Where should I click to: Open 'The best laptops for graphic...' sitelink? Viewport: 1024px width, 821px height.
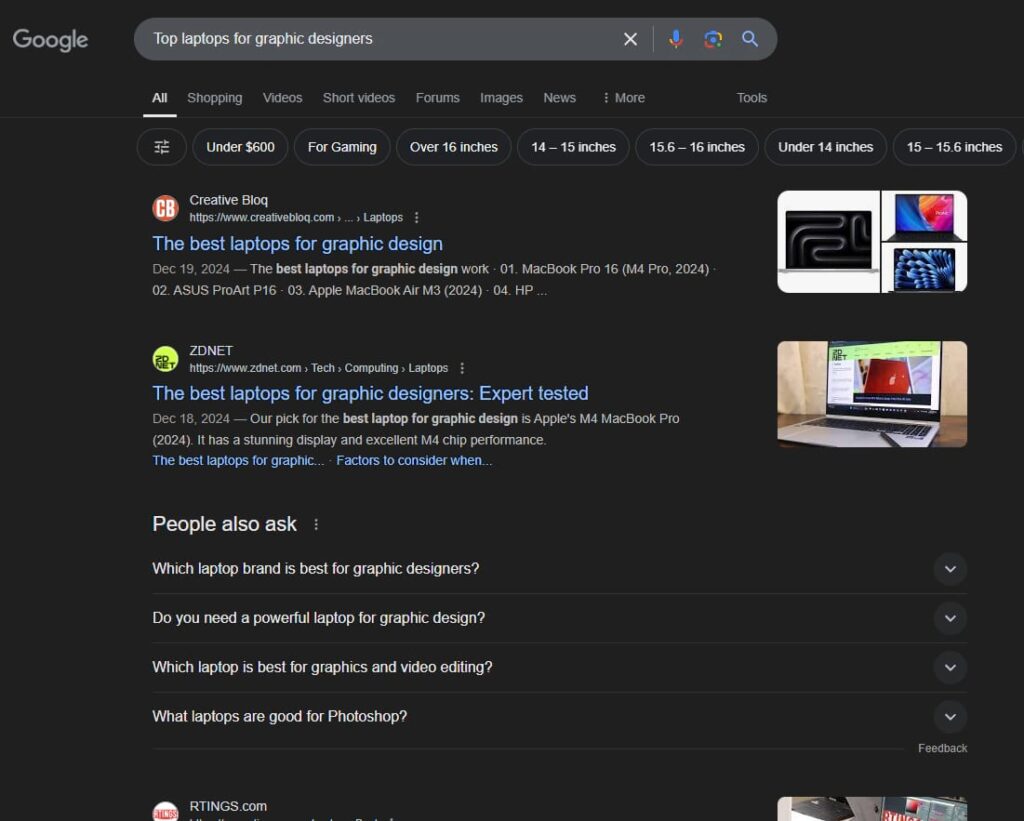(x=238, y=460)
